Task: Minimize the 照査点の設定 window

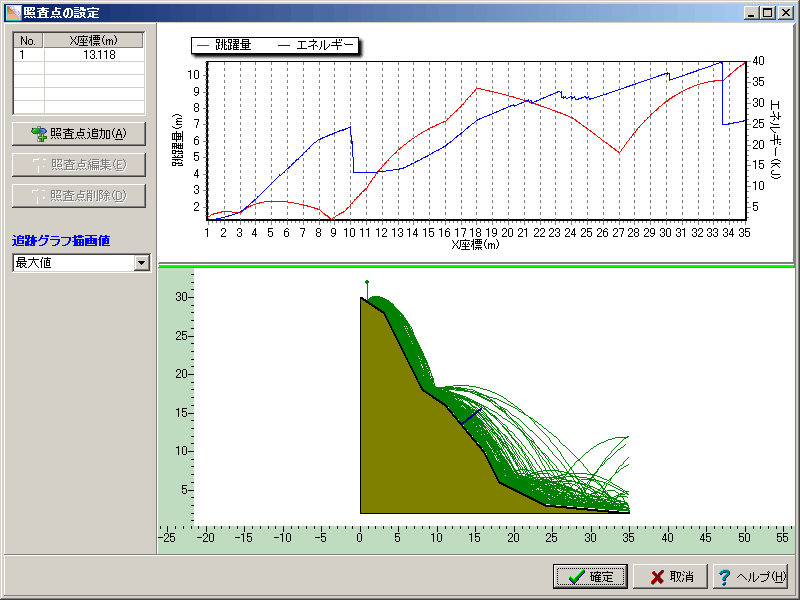Action: point(751,13)
